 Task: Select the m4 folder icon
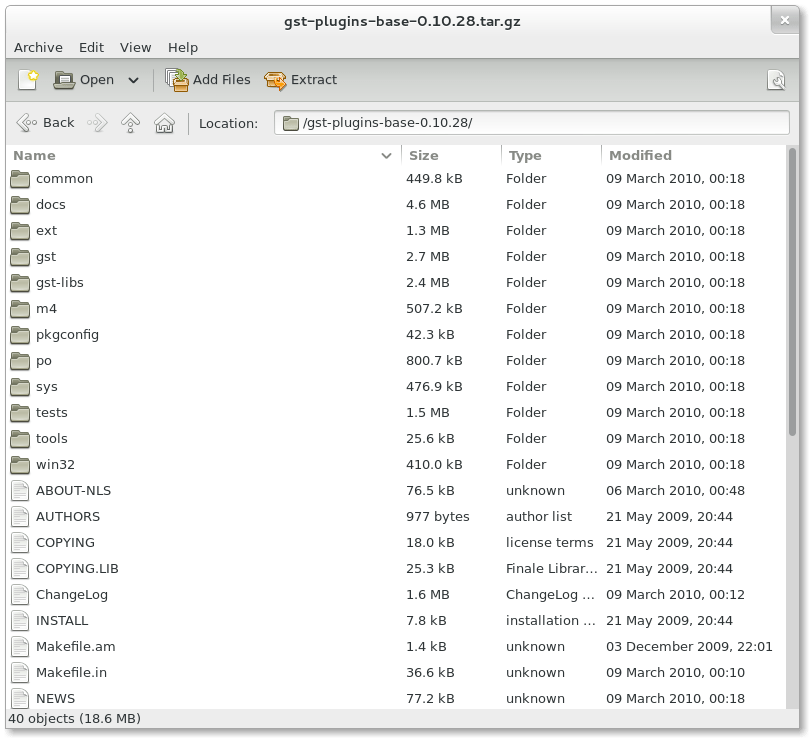point(20,309)
